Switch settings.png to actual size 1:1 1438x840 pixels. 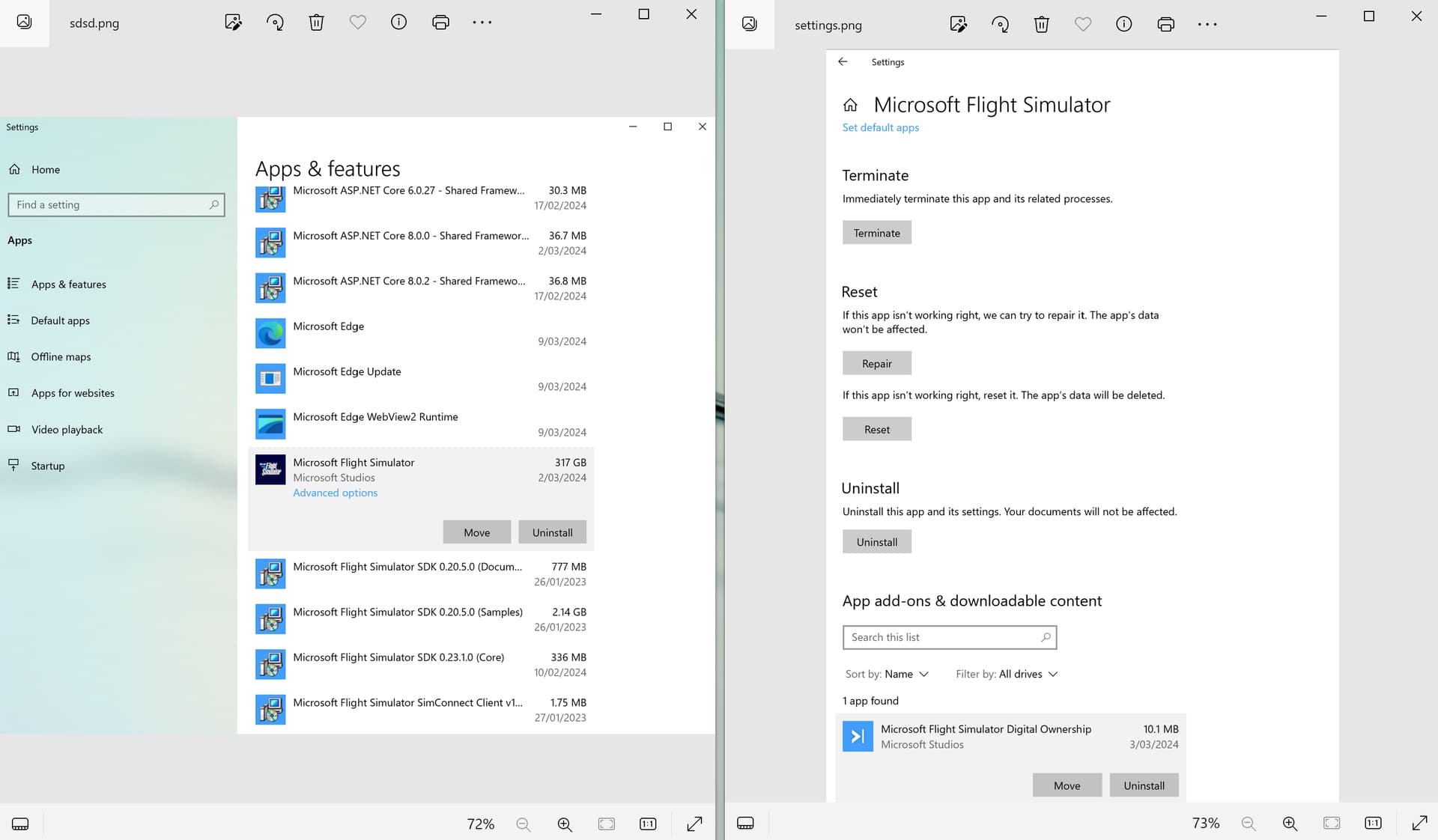pyautogui.click(x=1373, y=824)
